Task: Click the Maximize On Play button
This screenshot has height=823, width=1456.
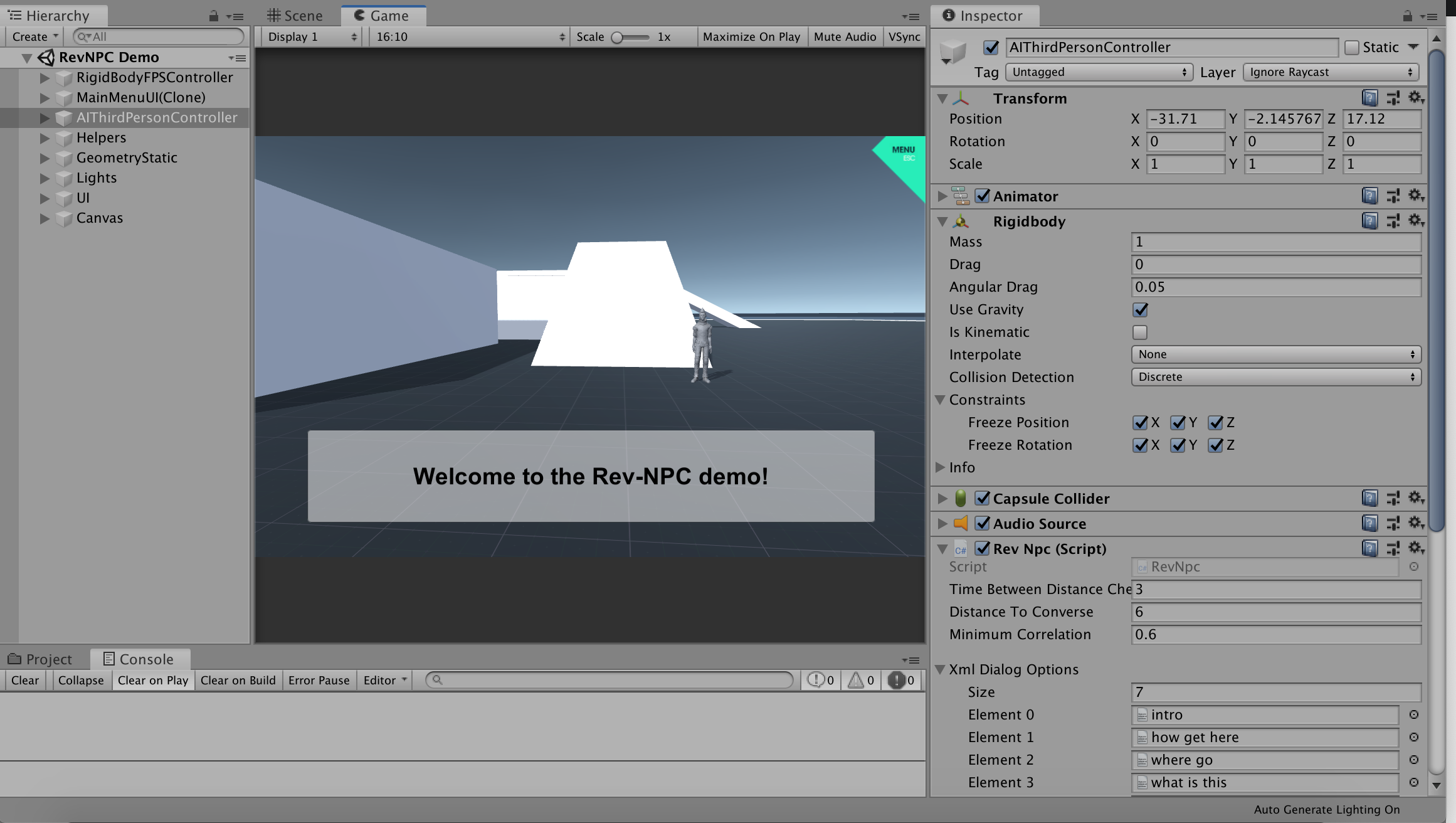Action: point(751,36)
